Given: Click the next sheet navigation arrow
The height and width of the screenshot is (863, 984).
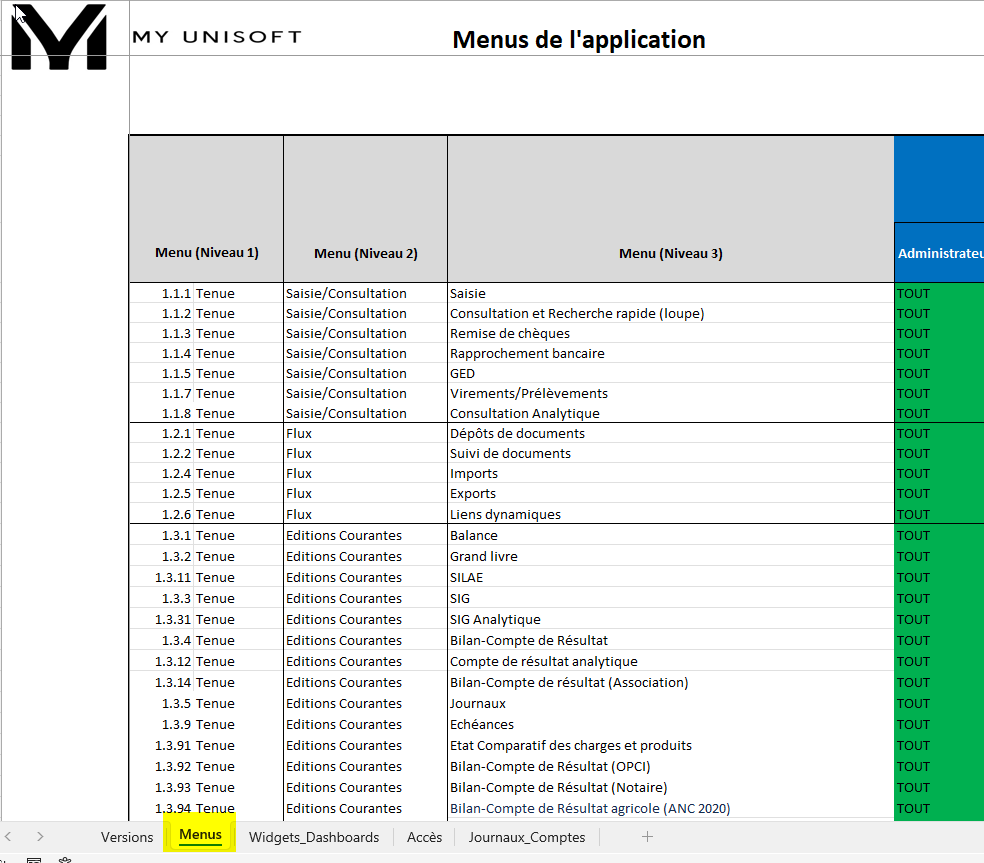Looking at the screenshot, I should click(40, 837).
